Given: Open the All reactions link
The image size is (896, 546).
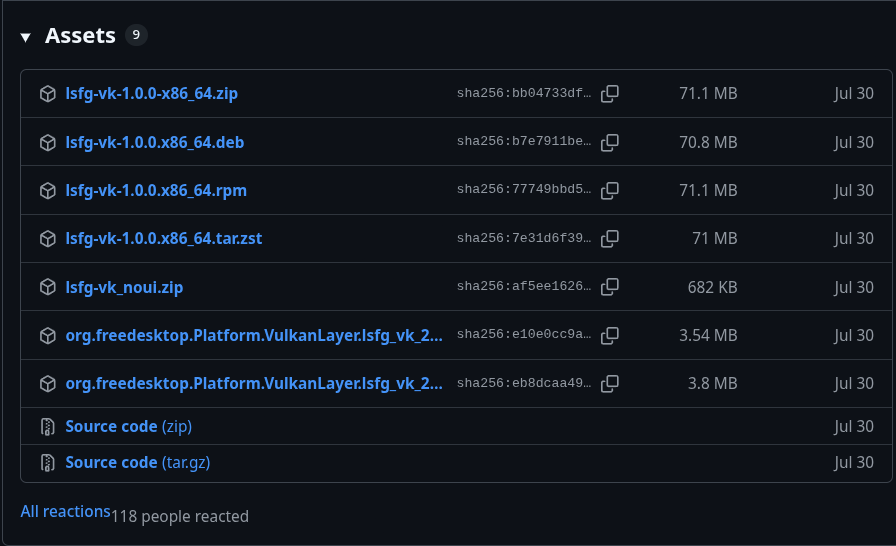Looking at the screenshot, I should [65, 511].
